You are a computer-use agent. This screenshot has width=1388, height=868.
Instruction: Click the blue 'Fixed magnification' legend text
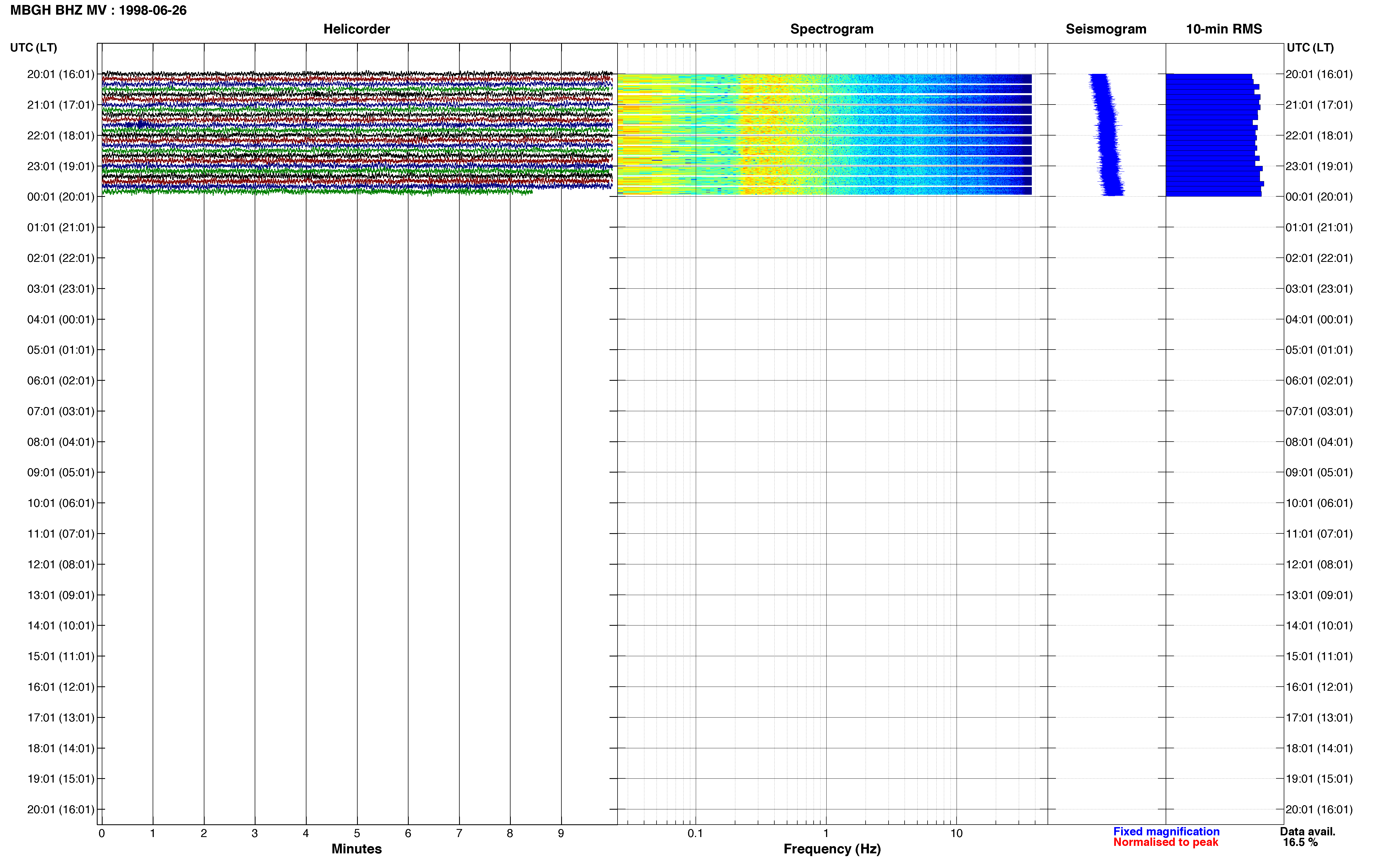(1166, 831)
